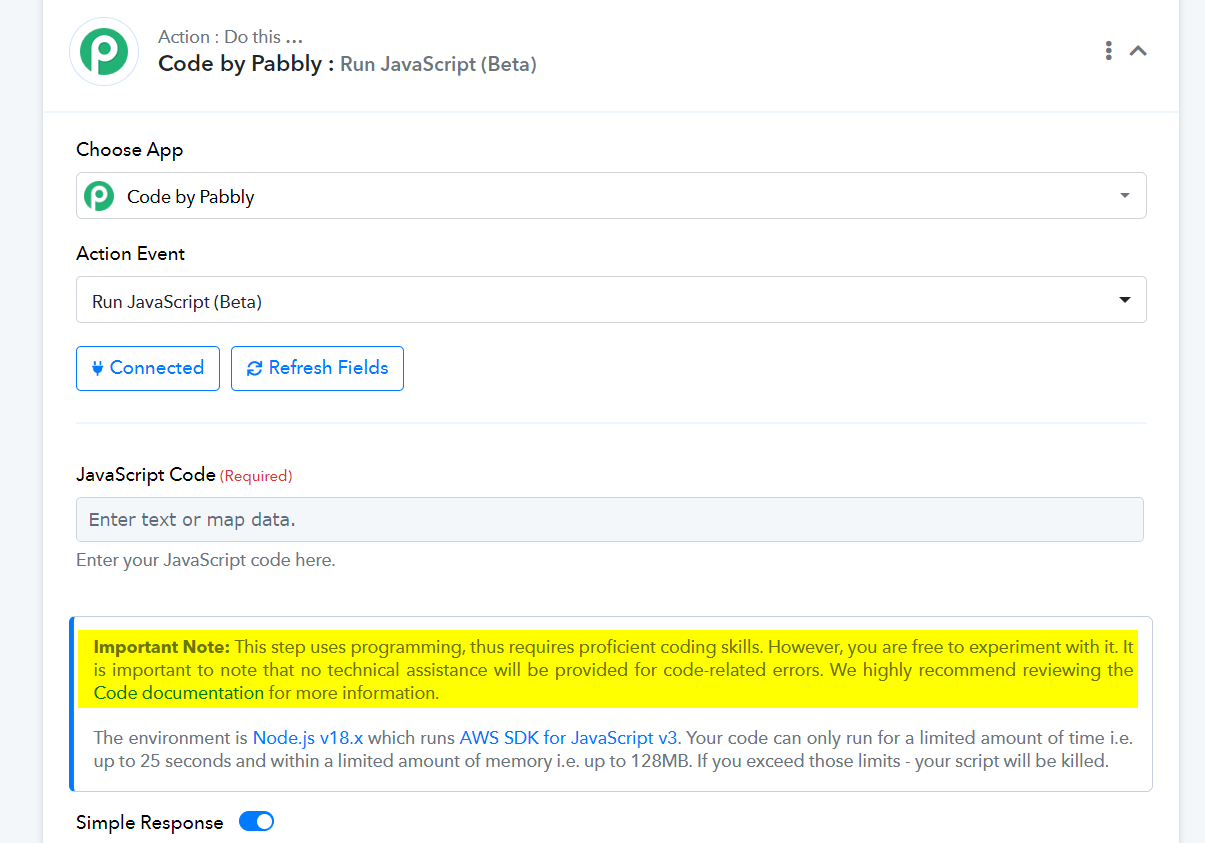Click the plug icon on Connected button
Screen dimensions: 1205x843
coord(97,368)
